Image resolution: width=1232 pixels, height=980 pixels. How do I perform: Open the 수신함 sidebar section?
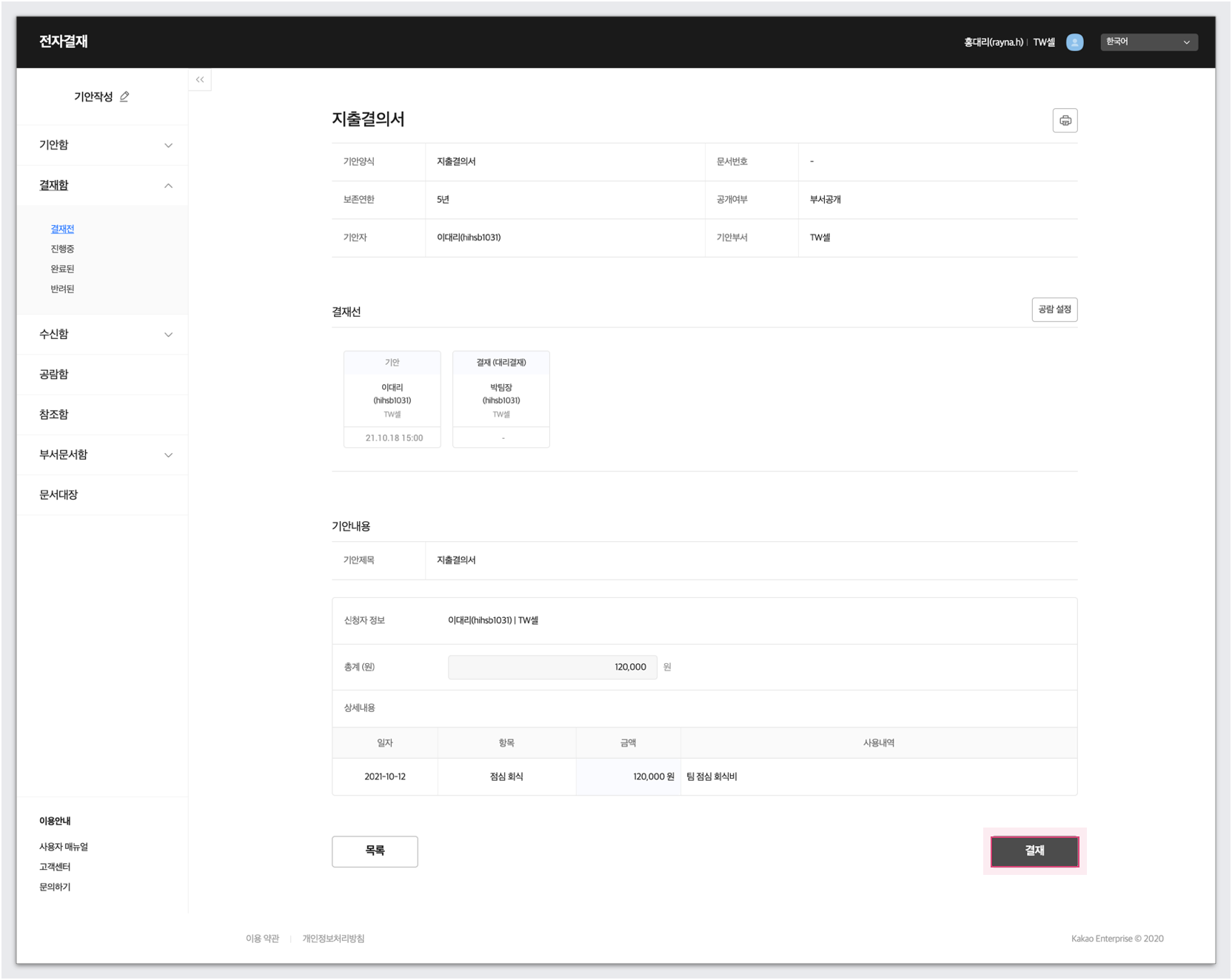[x=102, y=335]
